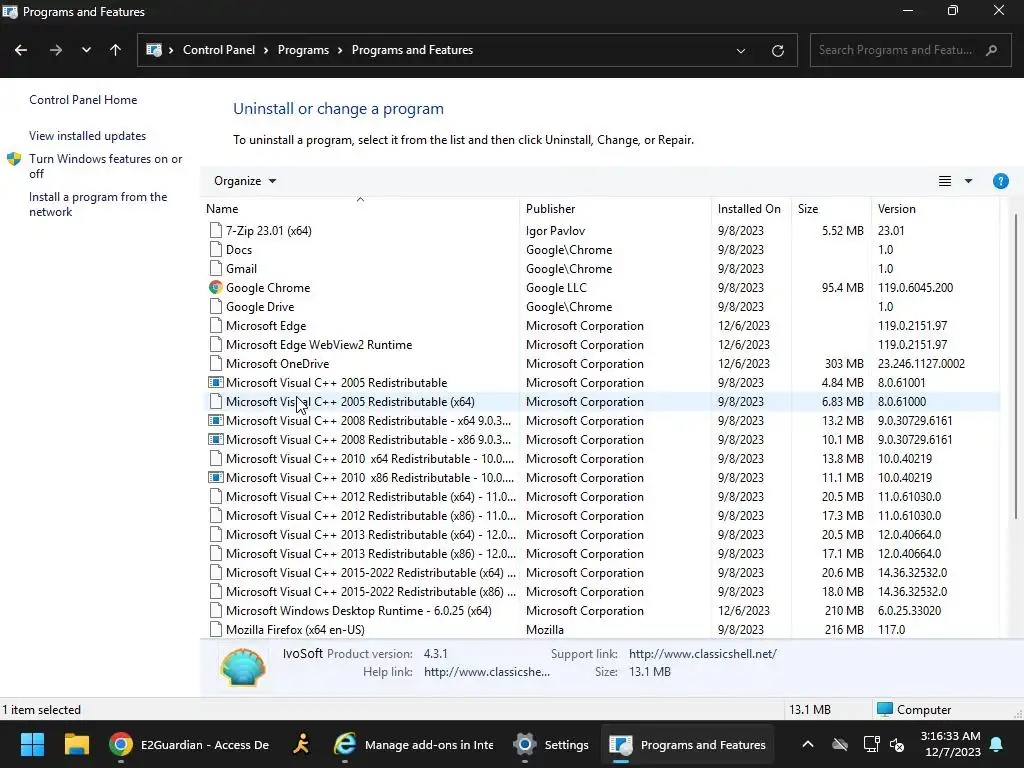1024x768 pixels.
Task: Show hidden tray icons chevron
Action: (808, 744)
